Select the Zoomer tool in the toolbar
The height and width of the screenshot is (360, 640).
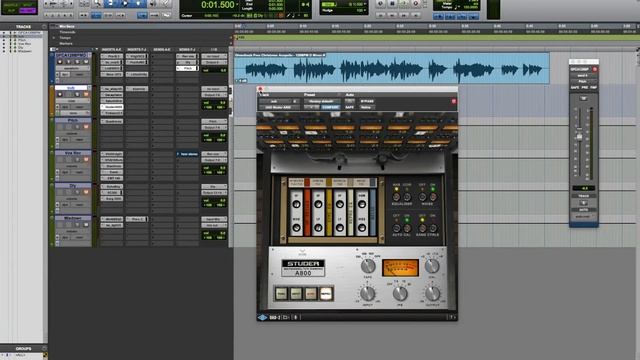tap(98, 4)
